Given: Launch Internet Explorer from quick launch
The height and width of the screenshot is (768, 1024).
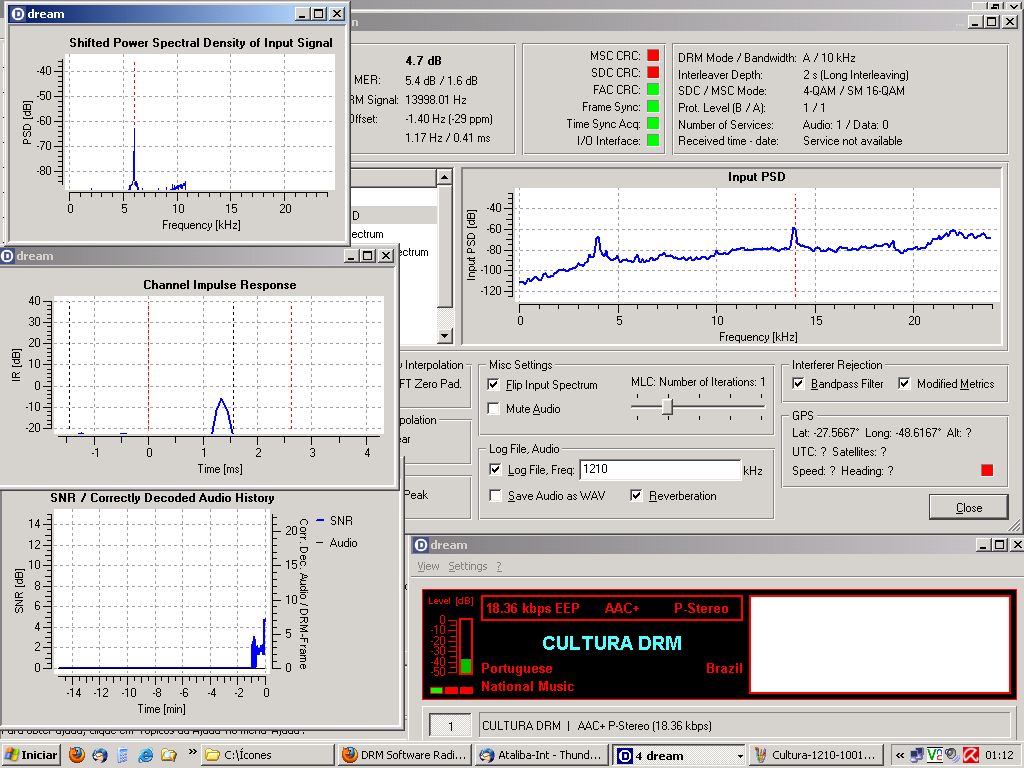Looking at the screenshot, I should pos(146,755).
